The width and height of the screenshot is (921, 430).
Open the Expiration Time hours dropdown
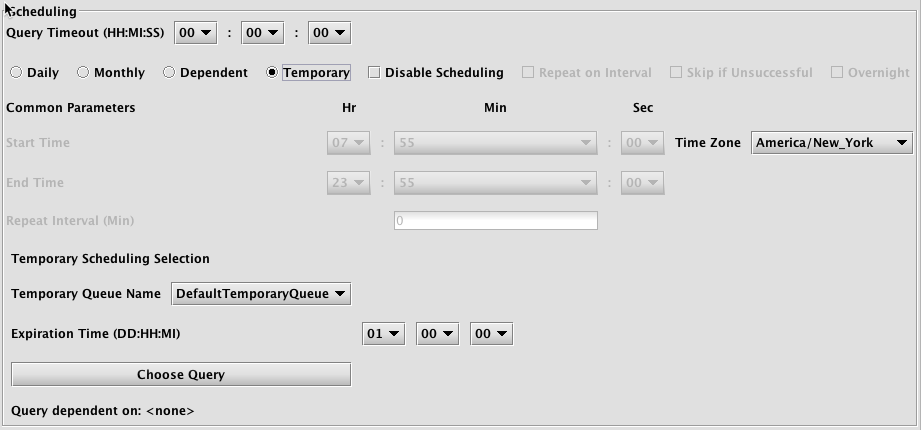438,334
